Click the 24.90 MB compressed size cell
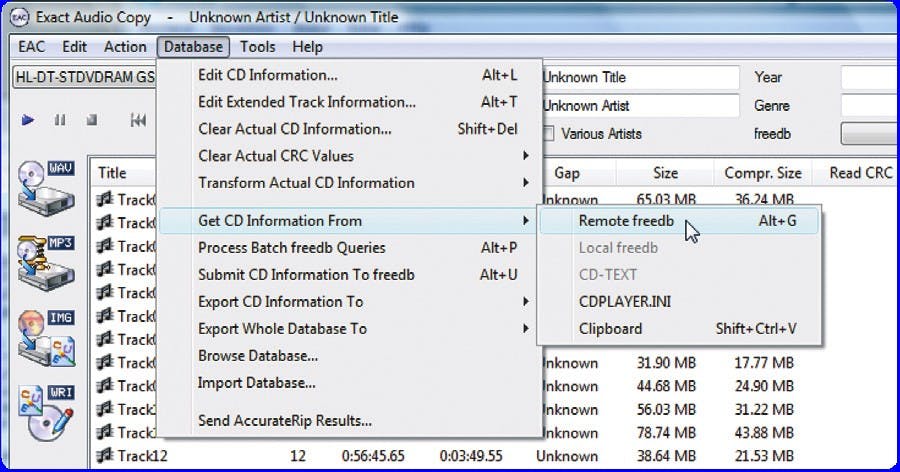 pos(764,386)
